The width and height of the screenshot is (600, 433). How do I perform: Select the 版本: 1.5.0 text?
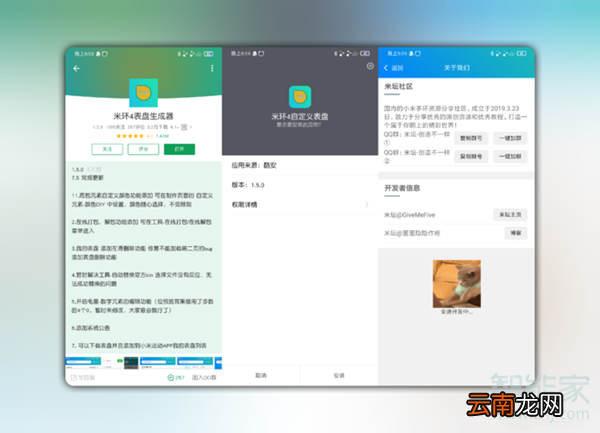tap(248, 185)
